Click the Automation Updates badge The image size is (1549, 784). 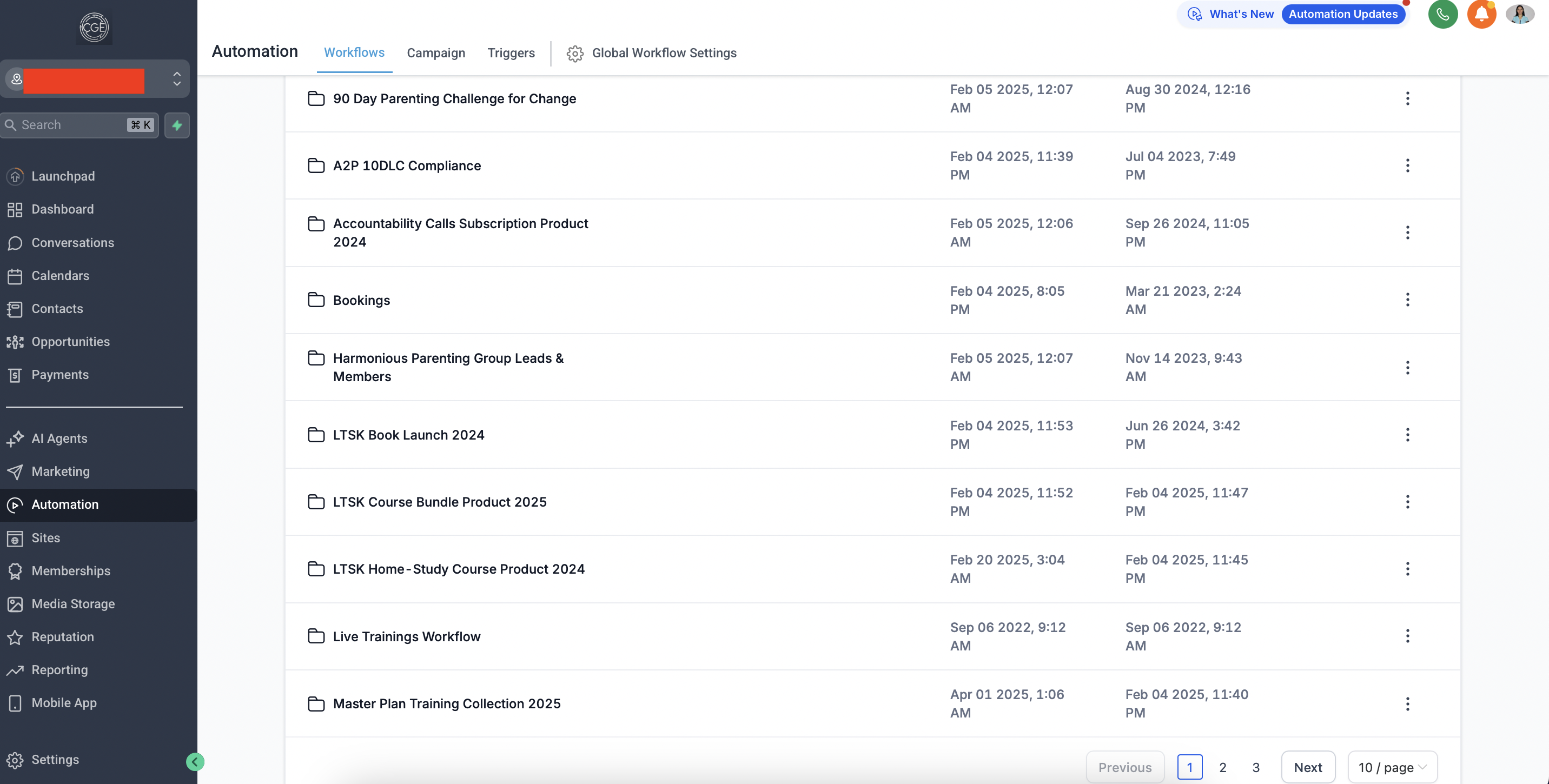(x=1343, y=15)
